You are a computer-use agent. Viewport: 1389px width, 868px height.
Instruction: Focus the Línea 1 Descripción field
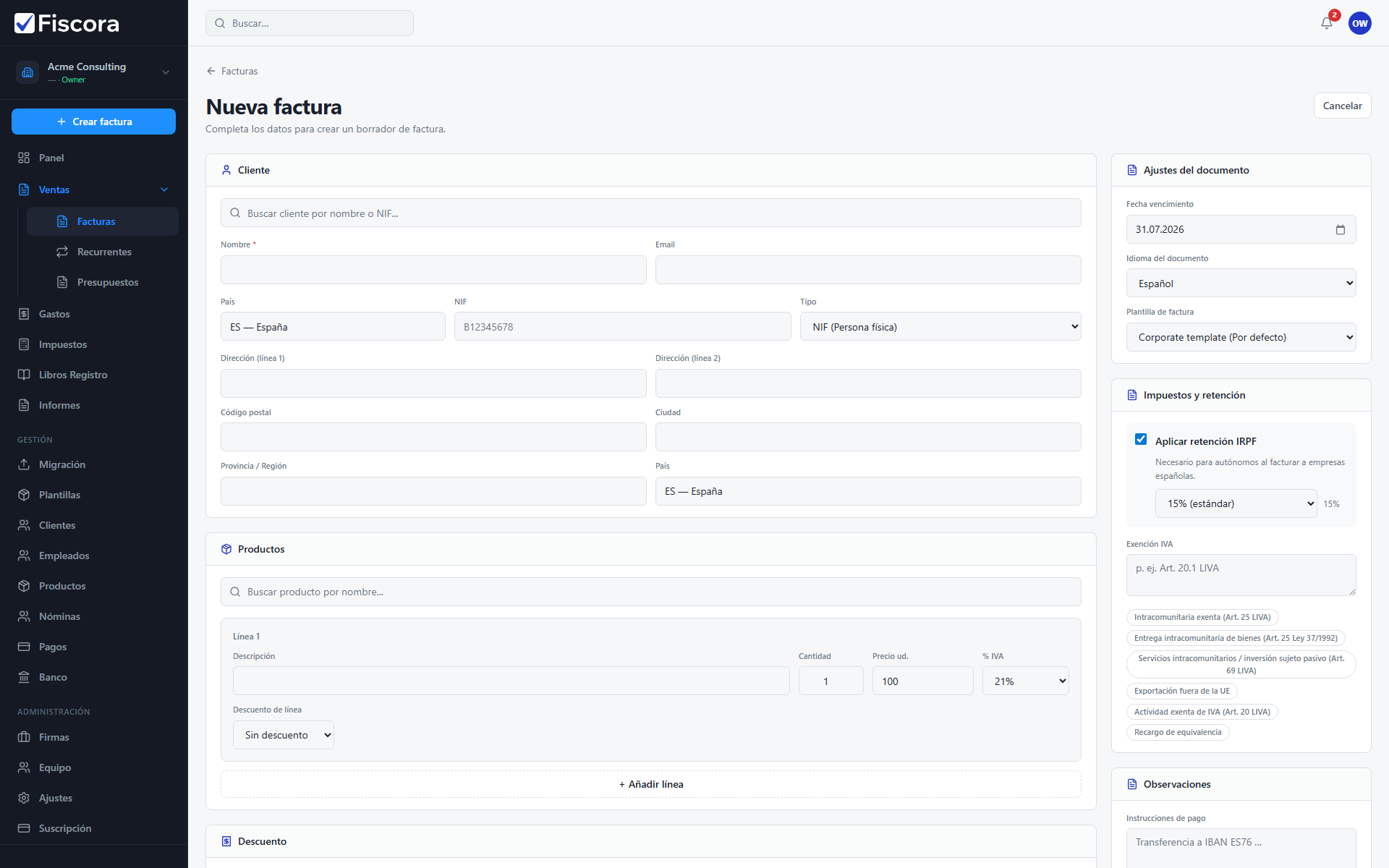pyautogui.click(x=511, y=681)
